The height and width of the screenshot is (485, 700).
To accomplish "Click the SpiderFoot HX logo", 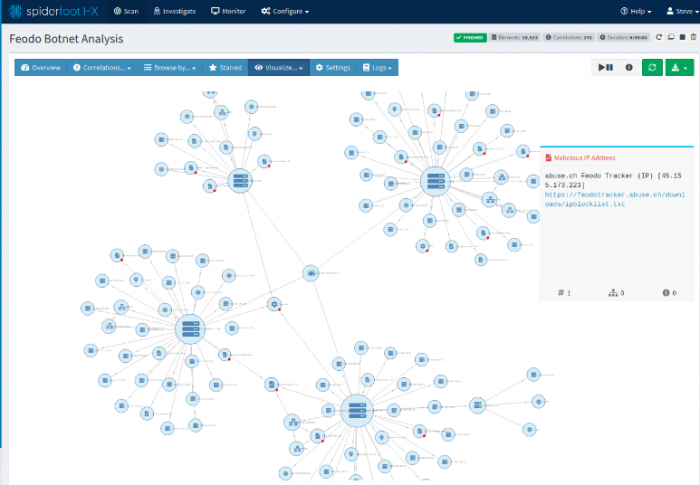I will coord(54,11).
